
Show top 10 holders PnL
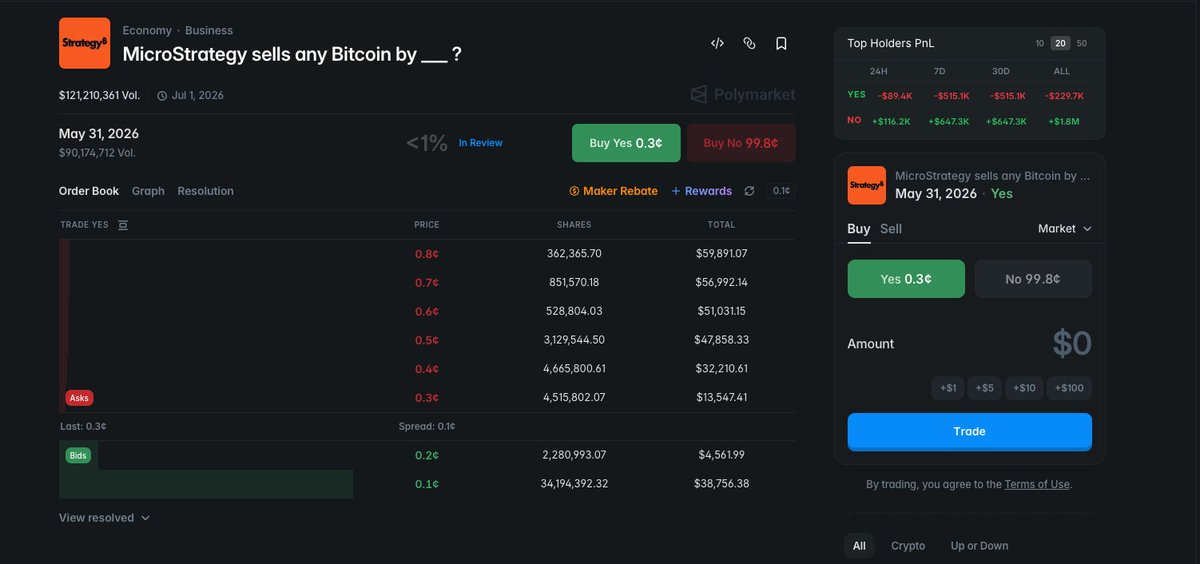[1040, 43]
